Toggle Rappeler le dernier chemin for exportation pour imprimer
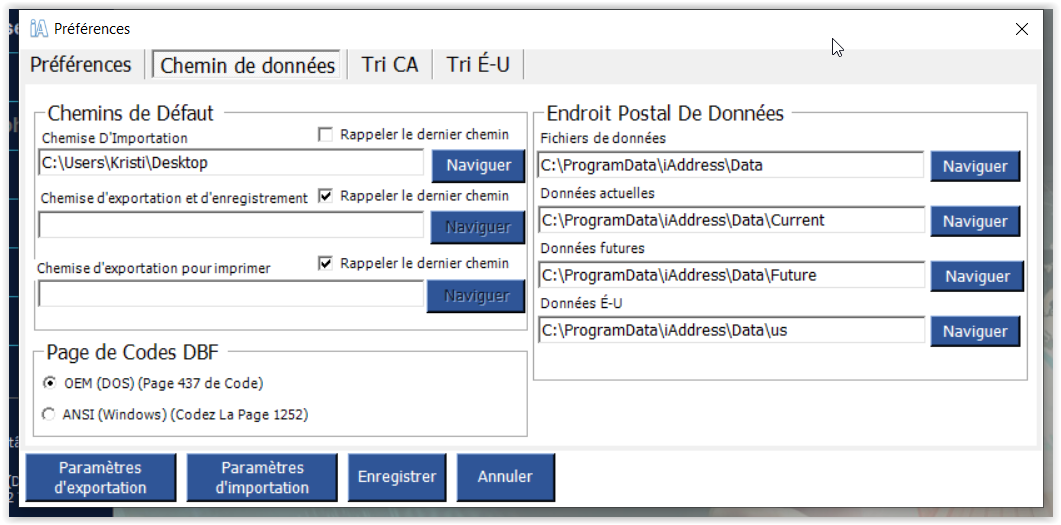The height and width of the screenshot is (525, 1061). 325,263
